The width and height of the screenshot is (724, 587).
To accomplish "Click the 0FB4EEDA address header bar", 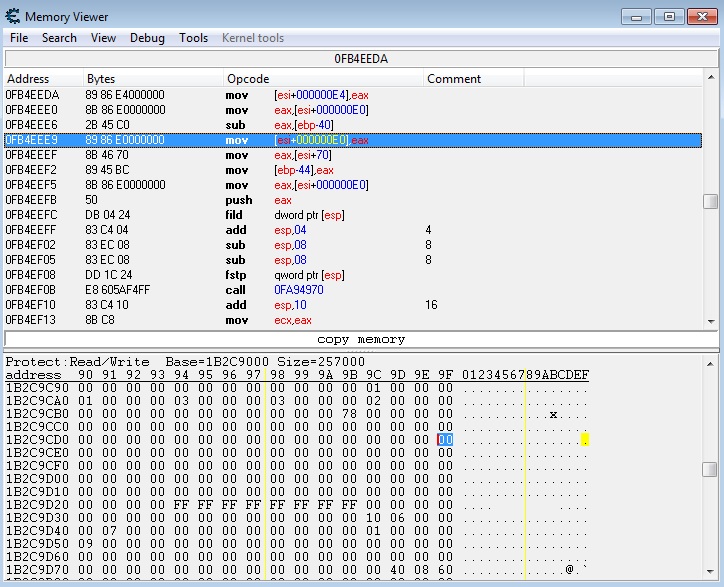I will coord(361,59).
